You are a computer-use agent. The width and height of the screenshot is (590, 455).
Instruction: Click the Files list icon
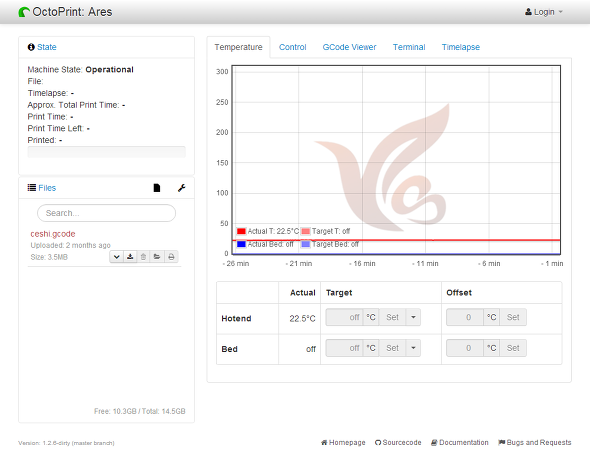(x=32, y=187)
